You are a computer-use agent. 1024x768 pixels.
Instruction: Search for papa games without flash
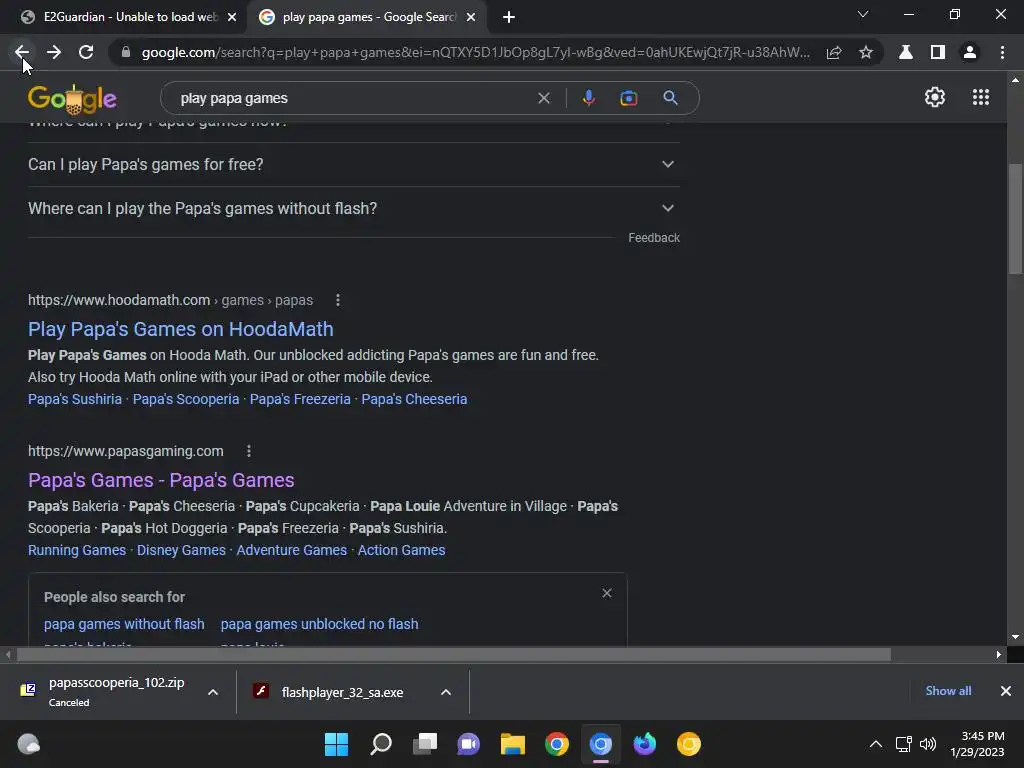(124, 624)
